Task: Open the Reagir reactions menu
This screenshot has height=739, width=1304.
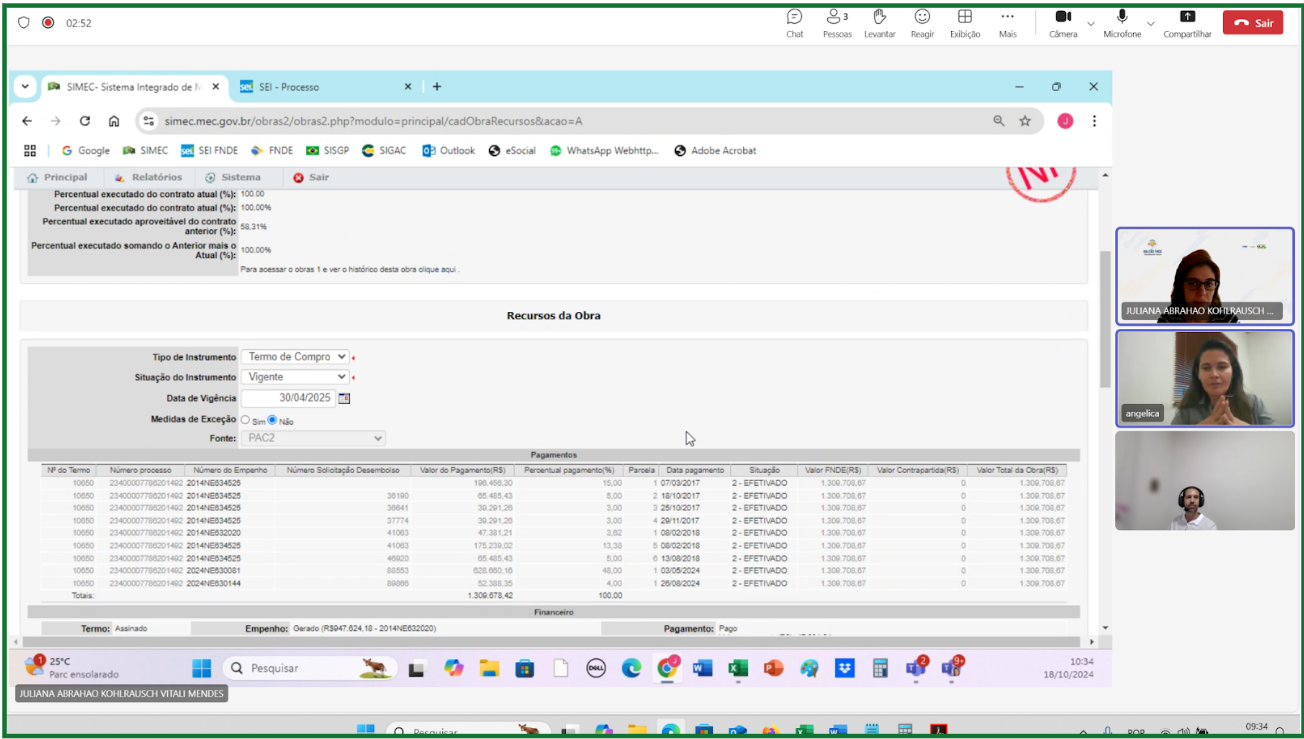Action: (x=922, y=17)
